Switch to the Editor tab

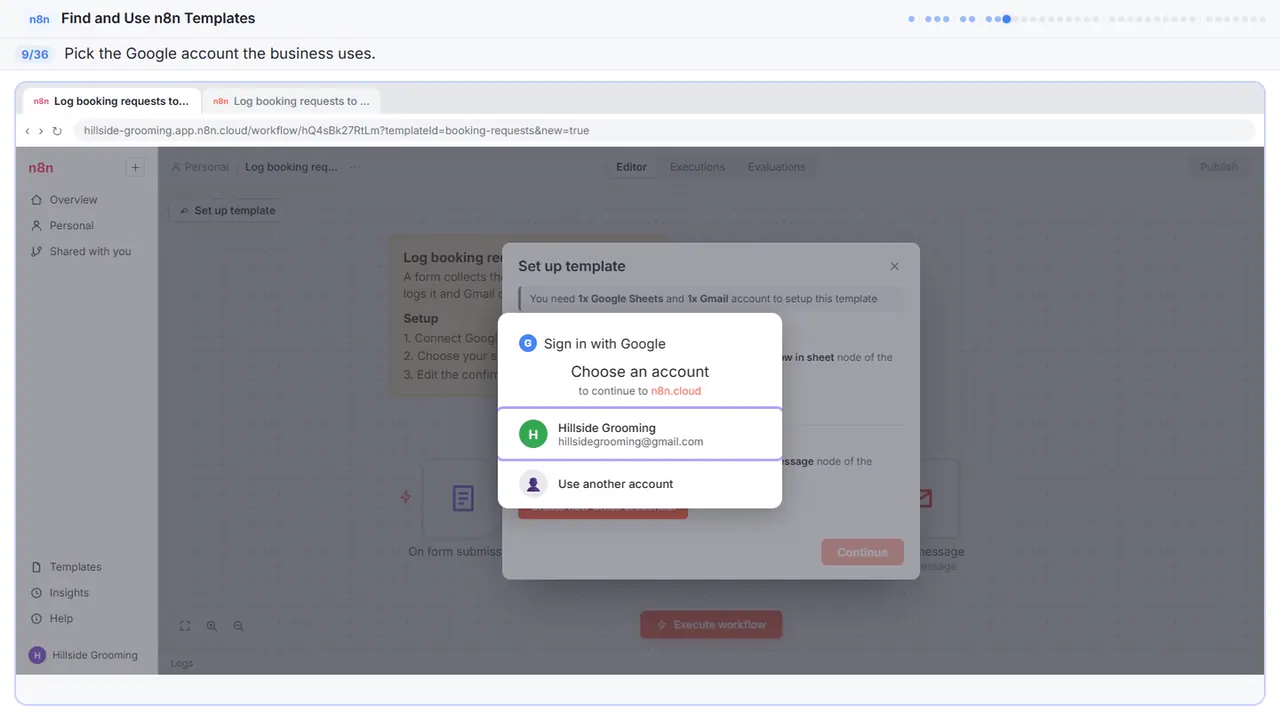pyautogui.click(x=631, y=167)
